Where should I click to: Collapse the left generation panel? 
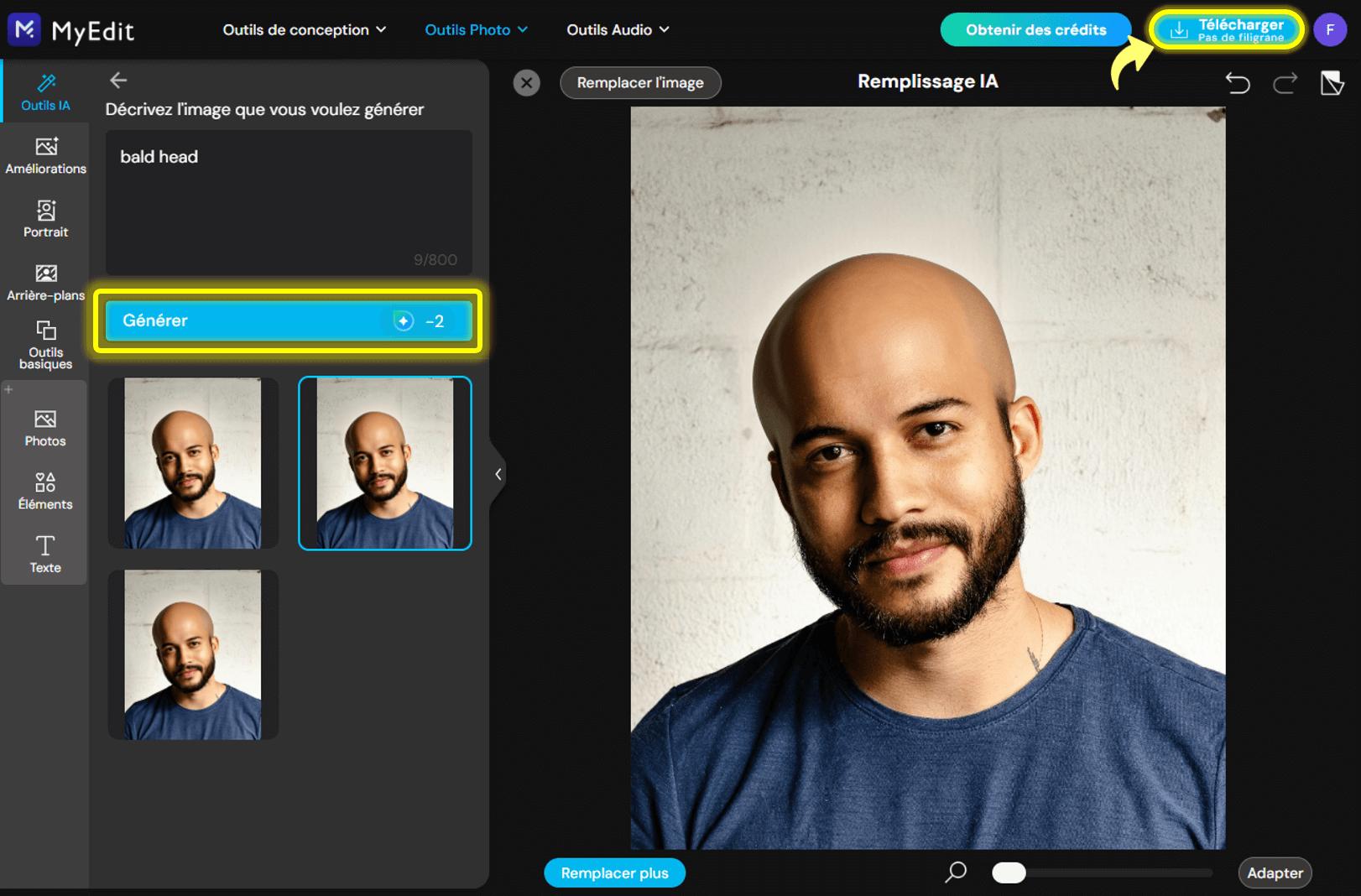pyautogui.click(x=498, y=474)
